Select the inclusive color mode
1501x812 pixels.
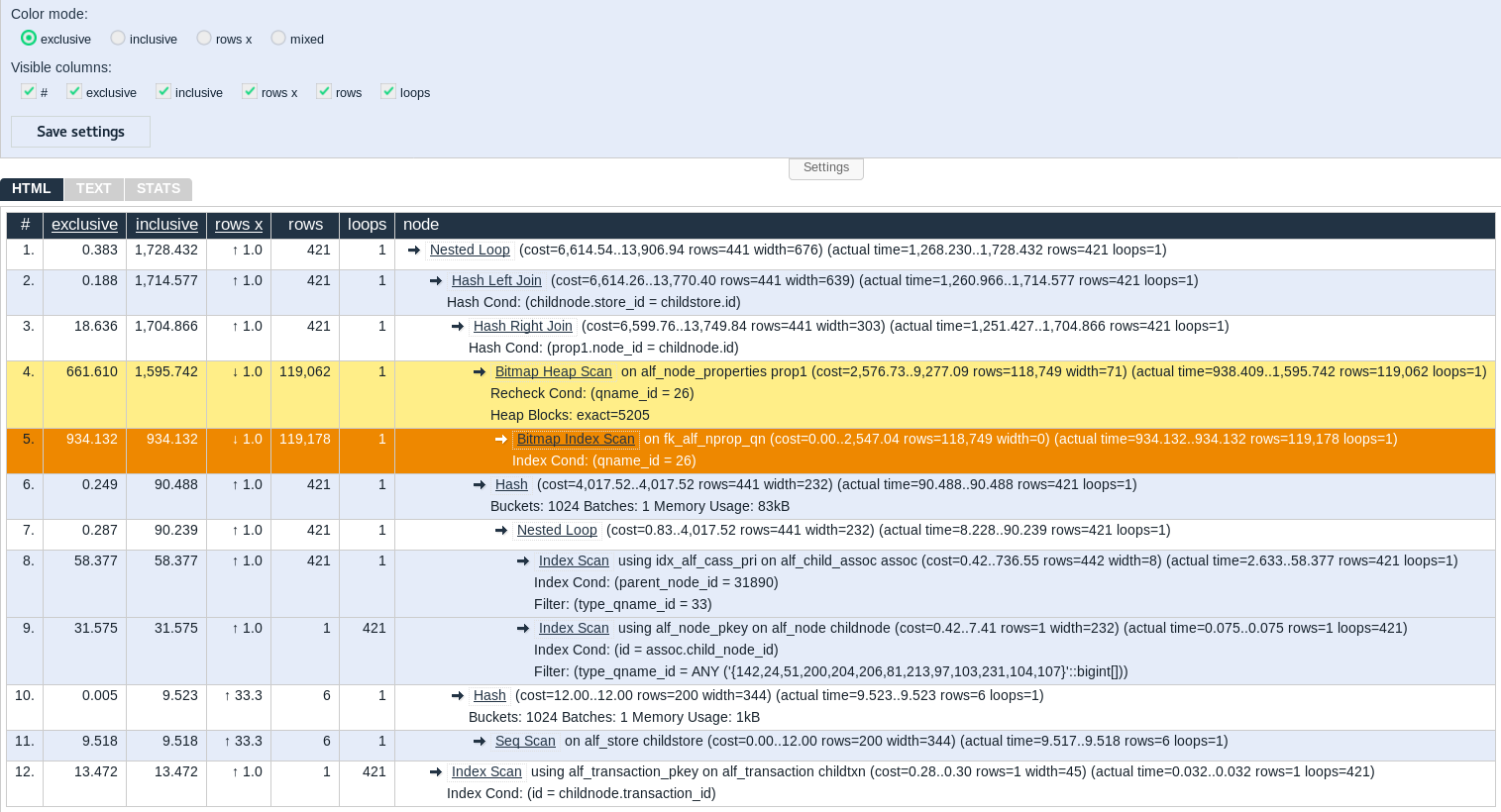(x=118, y=38)
